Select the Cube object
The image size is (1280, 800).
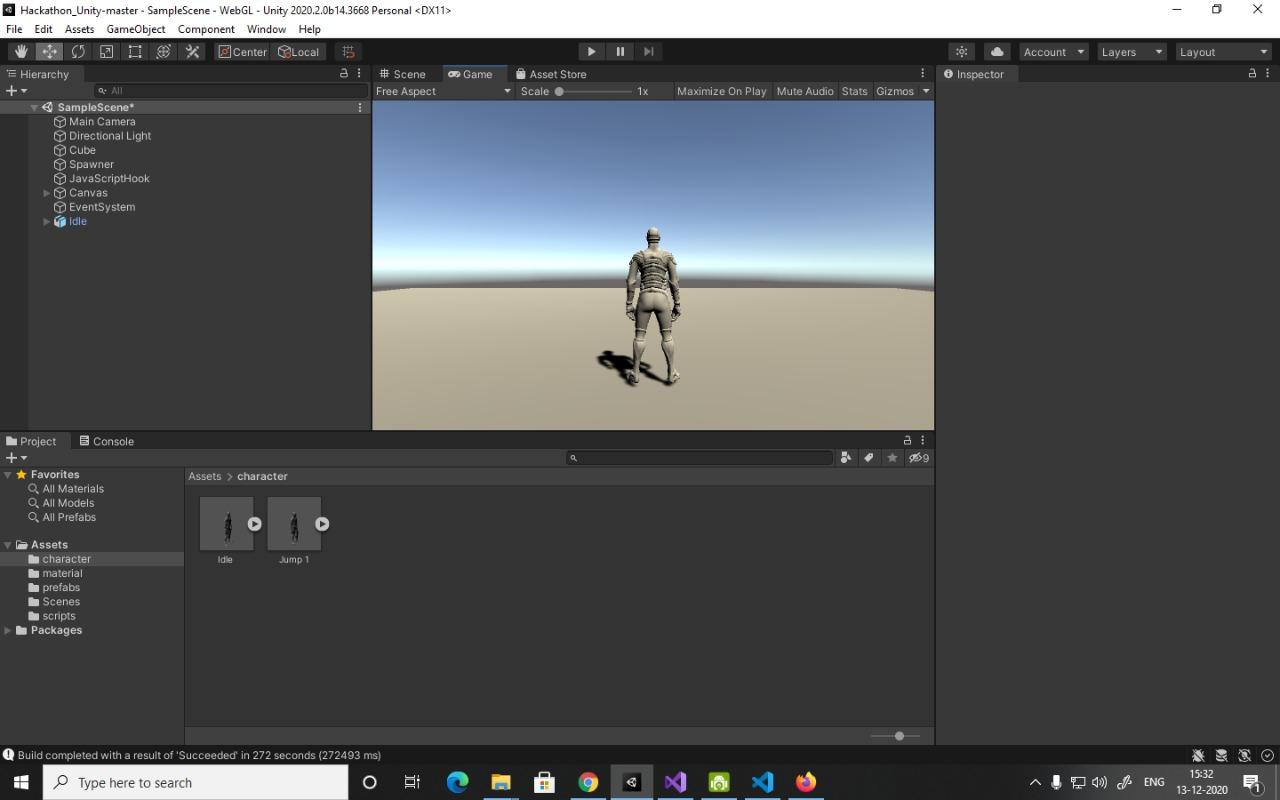[x=82, y=150]
